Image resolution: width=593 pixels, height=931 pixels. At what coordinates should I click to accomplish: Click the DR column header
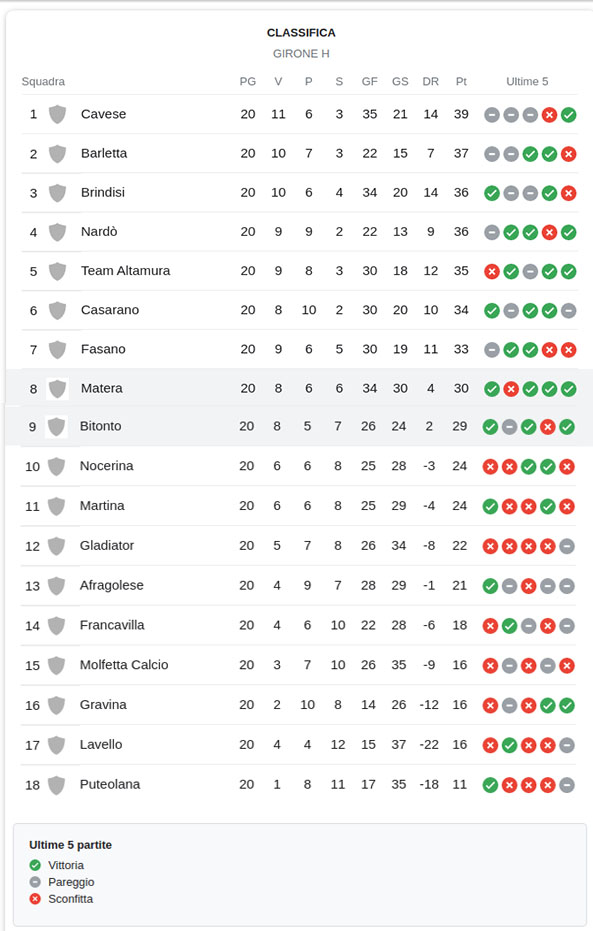(x=430, y=81)
